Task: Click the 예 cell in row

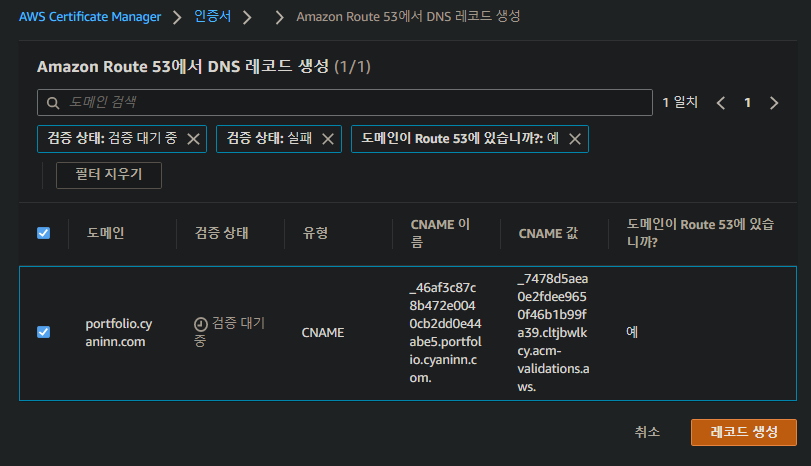Action: point(632,332)
